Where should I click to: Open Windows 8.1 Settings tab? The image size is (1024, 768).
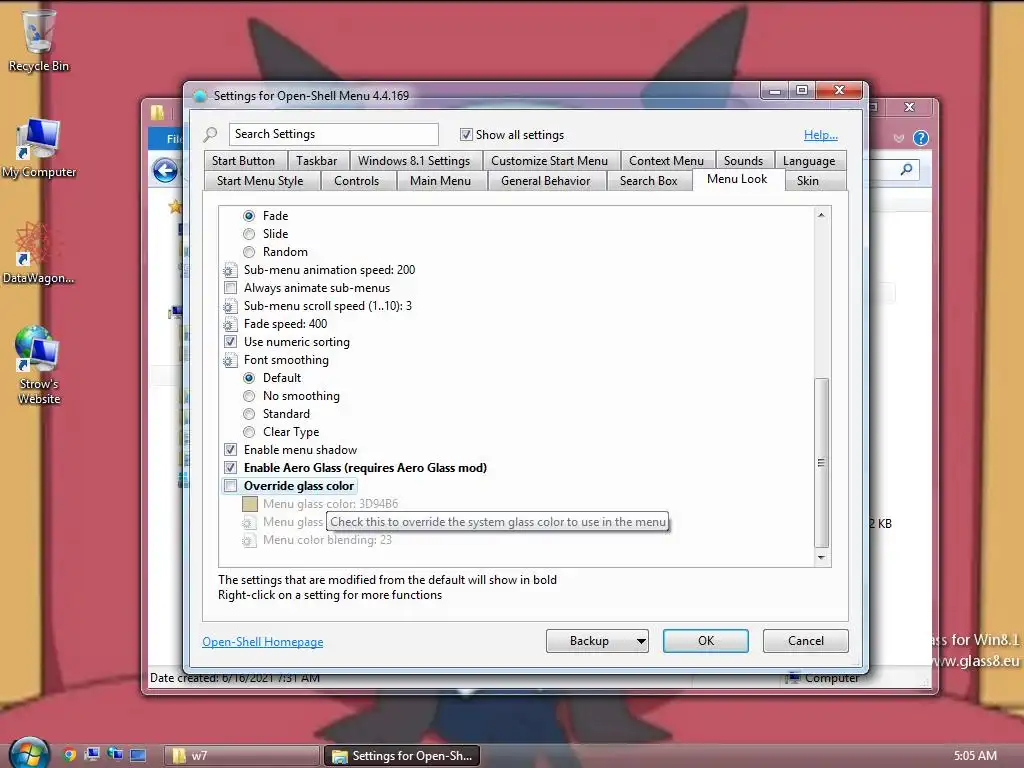pyautogui.click(x=414, y=161)
